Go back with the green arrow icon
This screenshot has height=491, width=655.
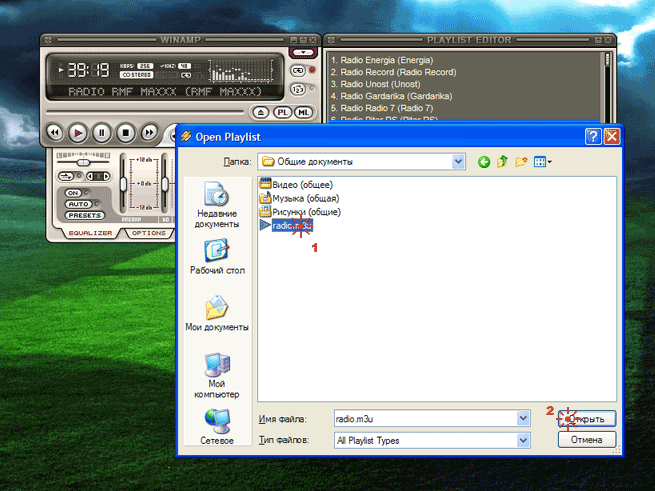click(x=484, y=162)
